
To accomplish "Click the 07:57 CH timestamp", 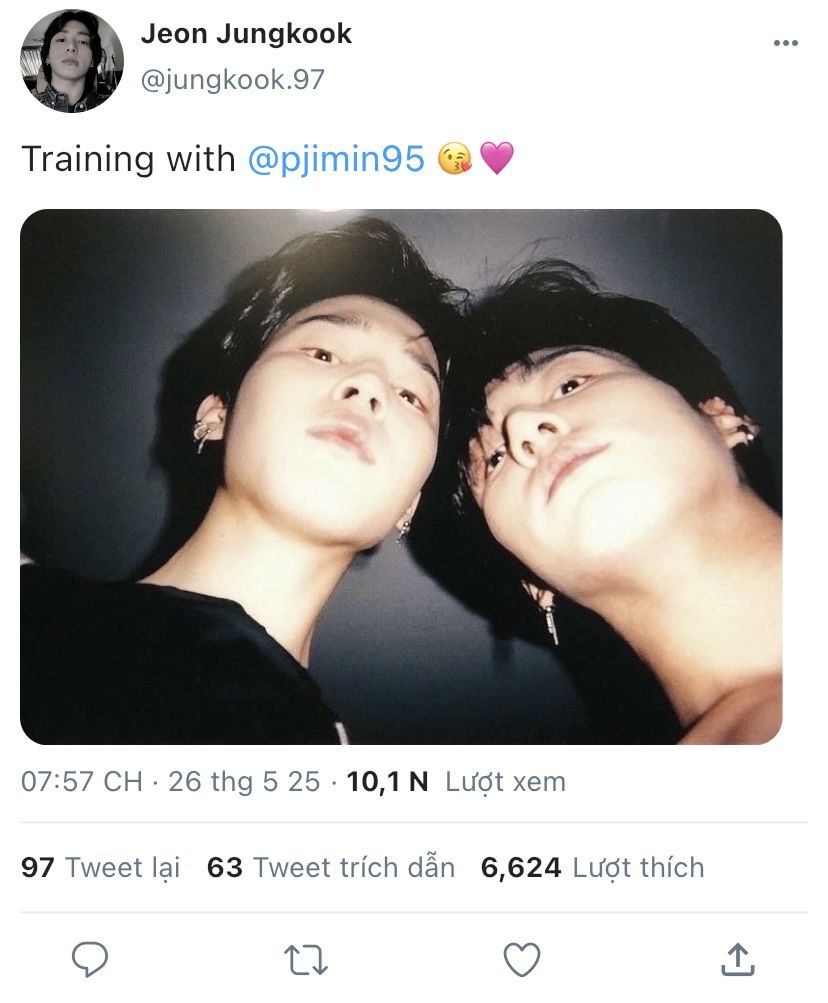I will click(81, 782).
